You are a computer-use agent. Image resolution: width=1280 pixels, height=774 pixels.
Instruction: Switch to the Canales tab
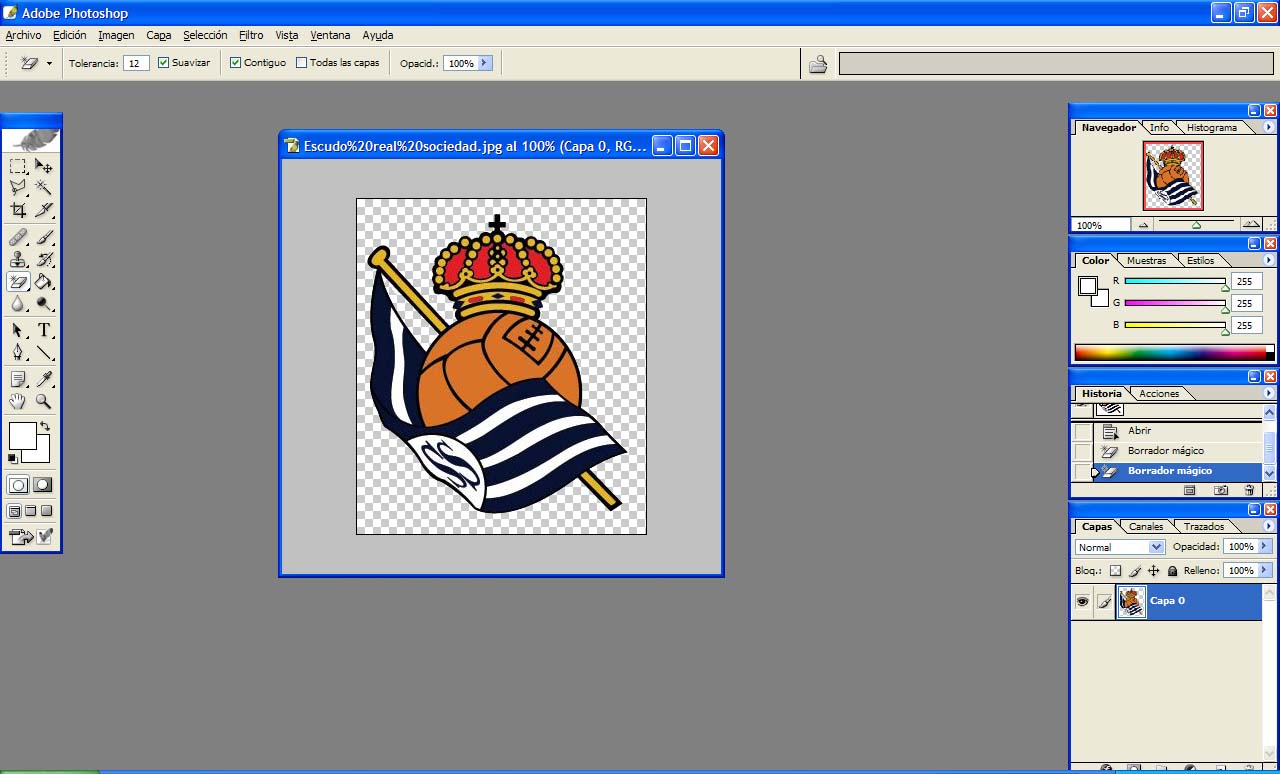[x=1146, y=527]
